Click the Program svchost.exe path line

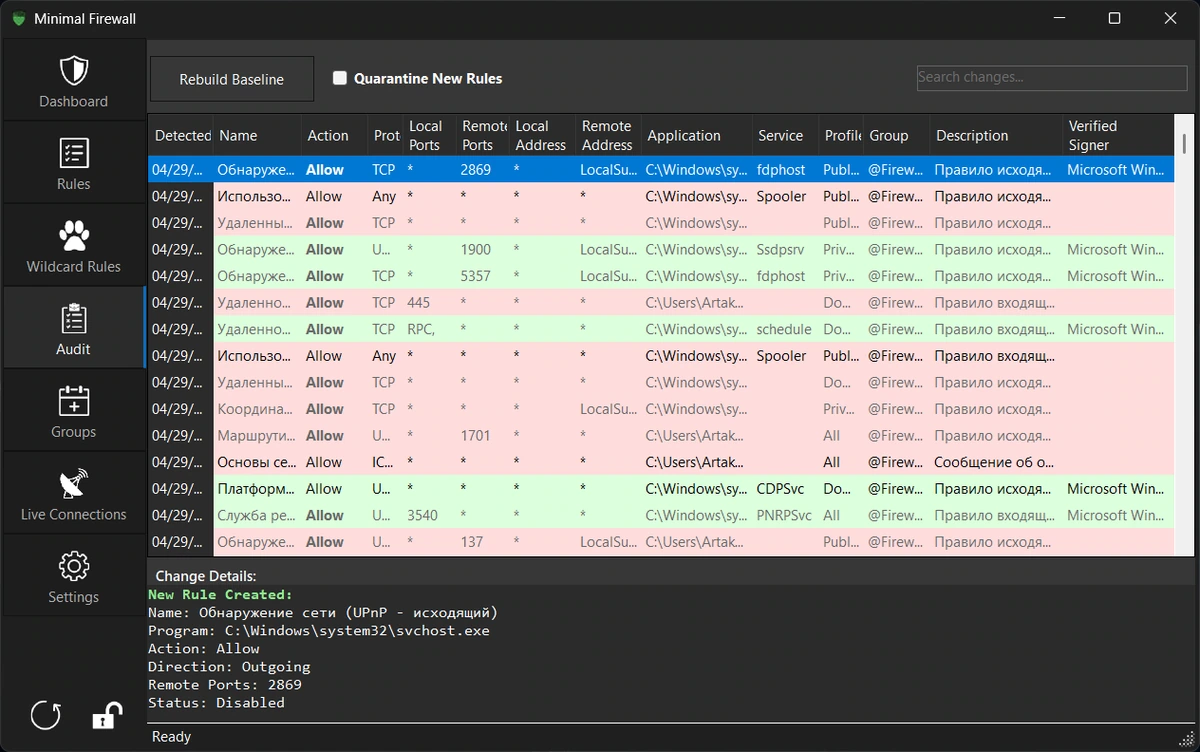click(319, 630)
